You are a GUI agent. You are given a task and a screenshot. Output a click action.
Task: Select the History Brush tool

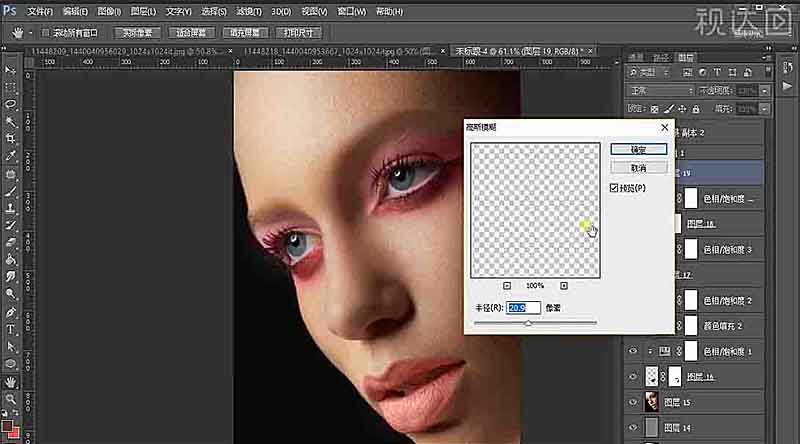10,226
